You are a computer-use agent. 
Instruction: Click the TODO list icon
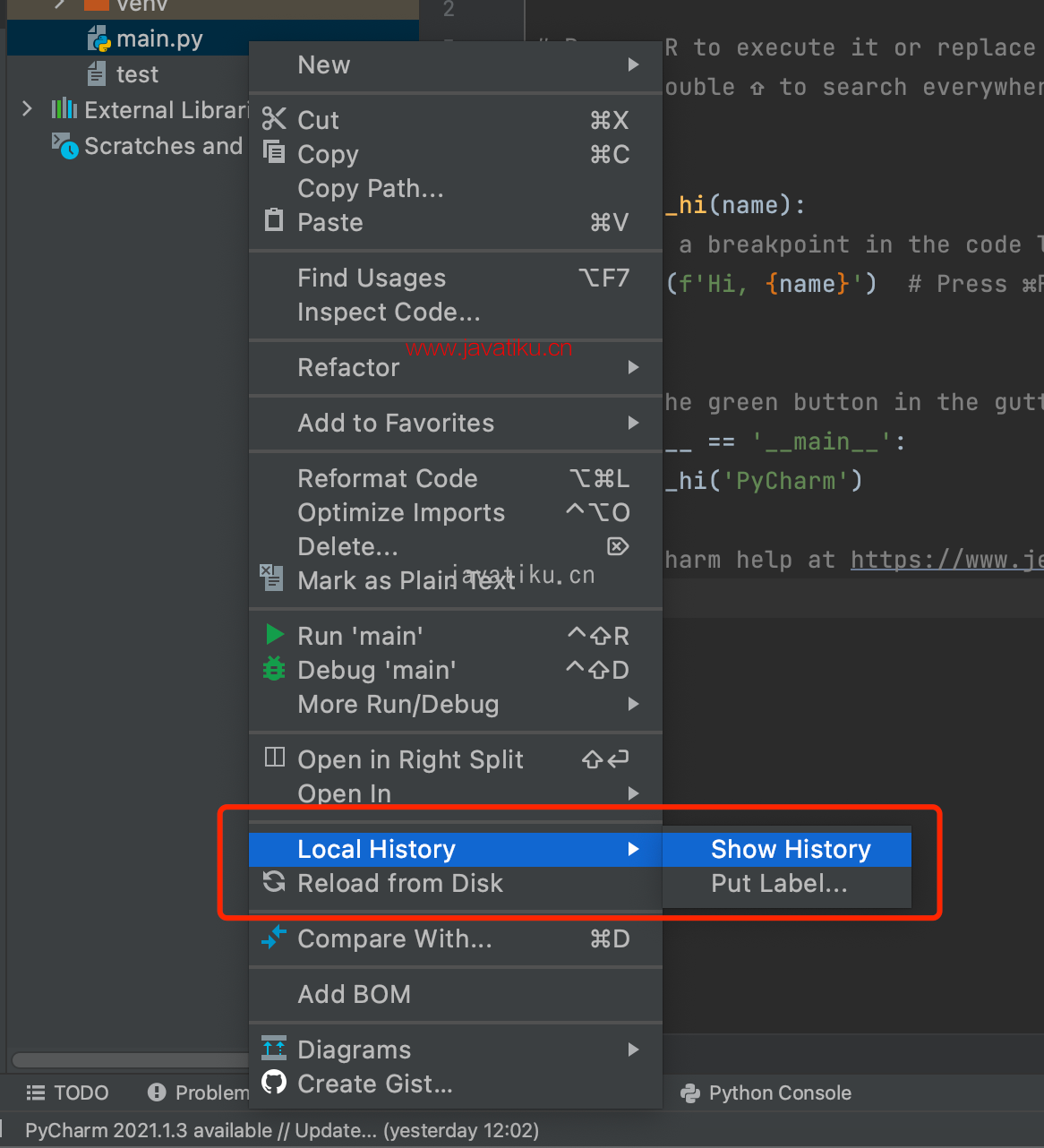click(36, 1092)
